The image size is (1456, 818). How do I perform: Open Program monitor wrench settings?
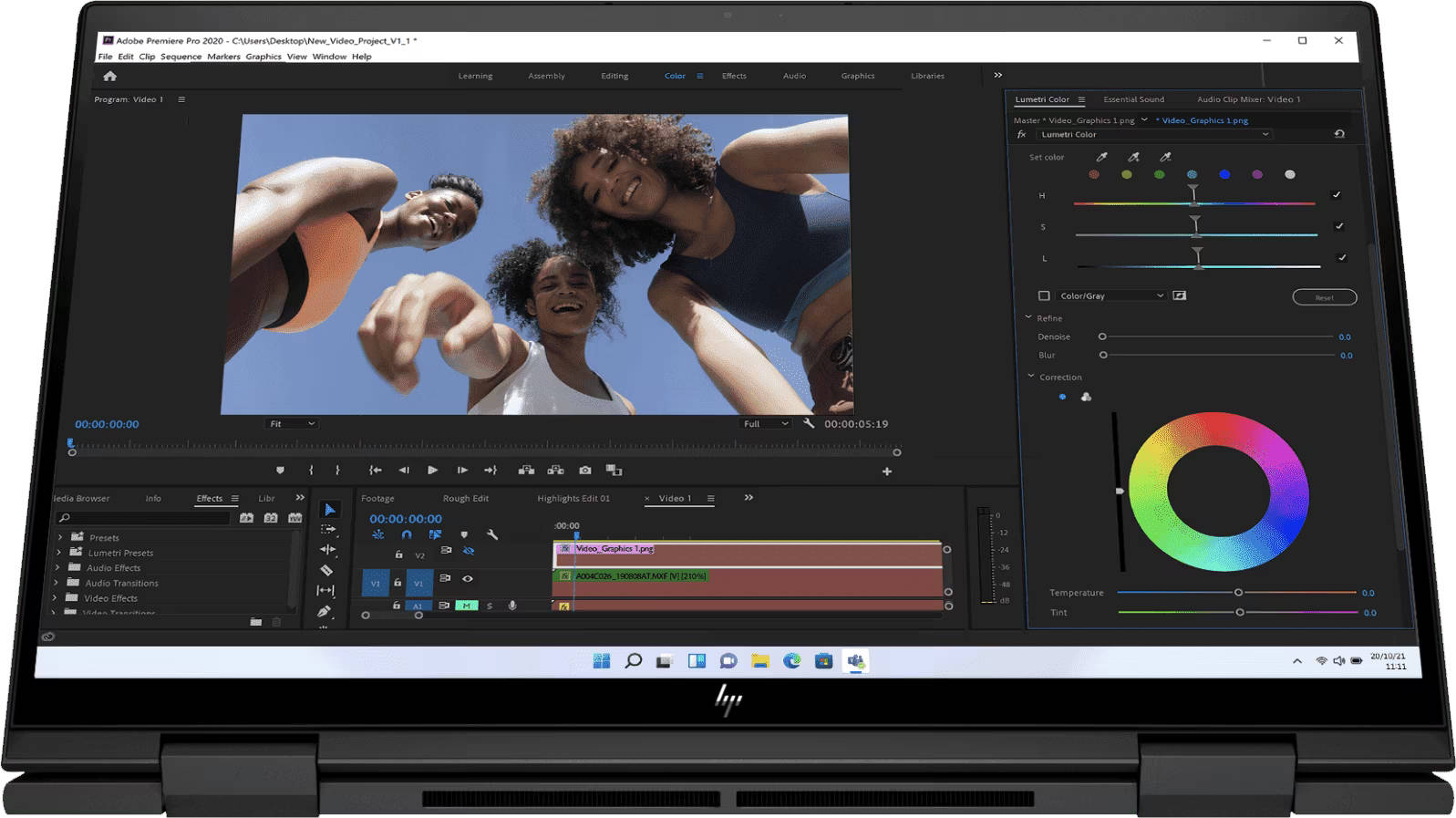(809, 423)
